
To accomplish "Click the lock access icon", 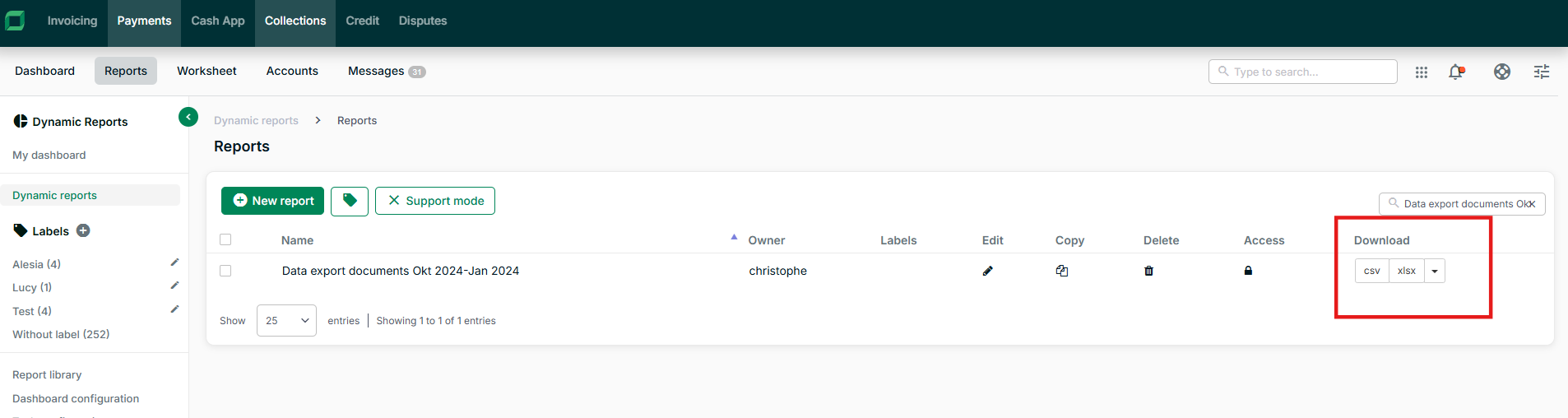I will (x=1248, y=271).
